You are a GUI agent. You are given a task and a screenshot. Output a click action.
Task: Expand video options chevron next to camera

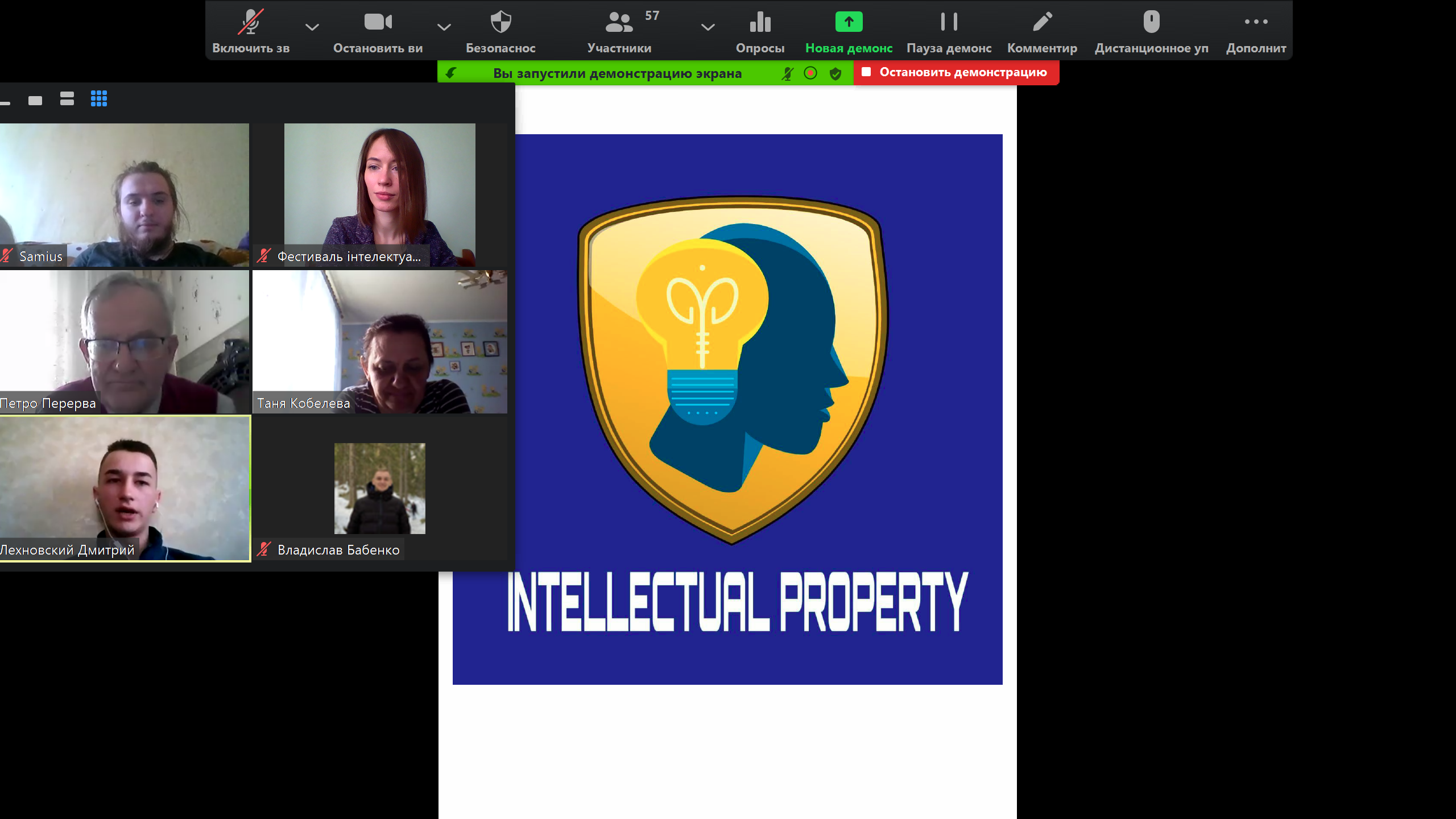coord(444,27)
